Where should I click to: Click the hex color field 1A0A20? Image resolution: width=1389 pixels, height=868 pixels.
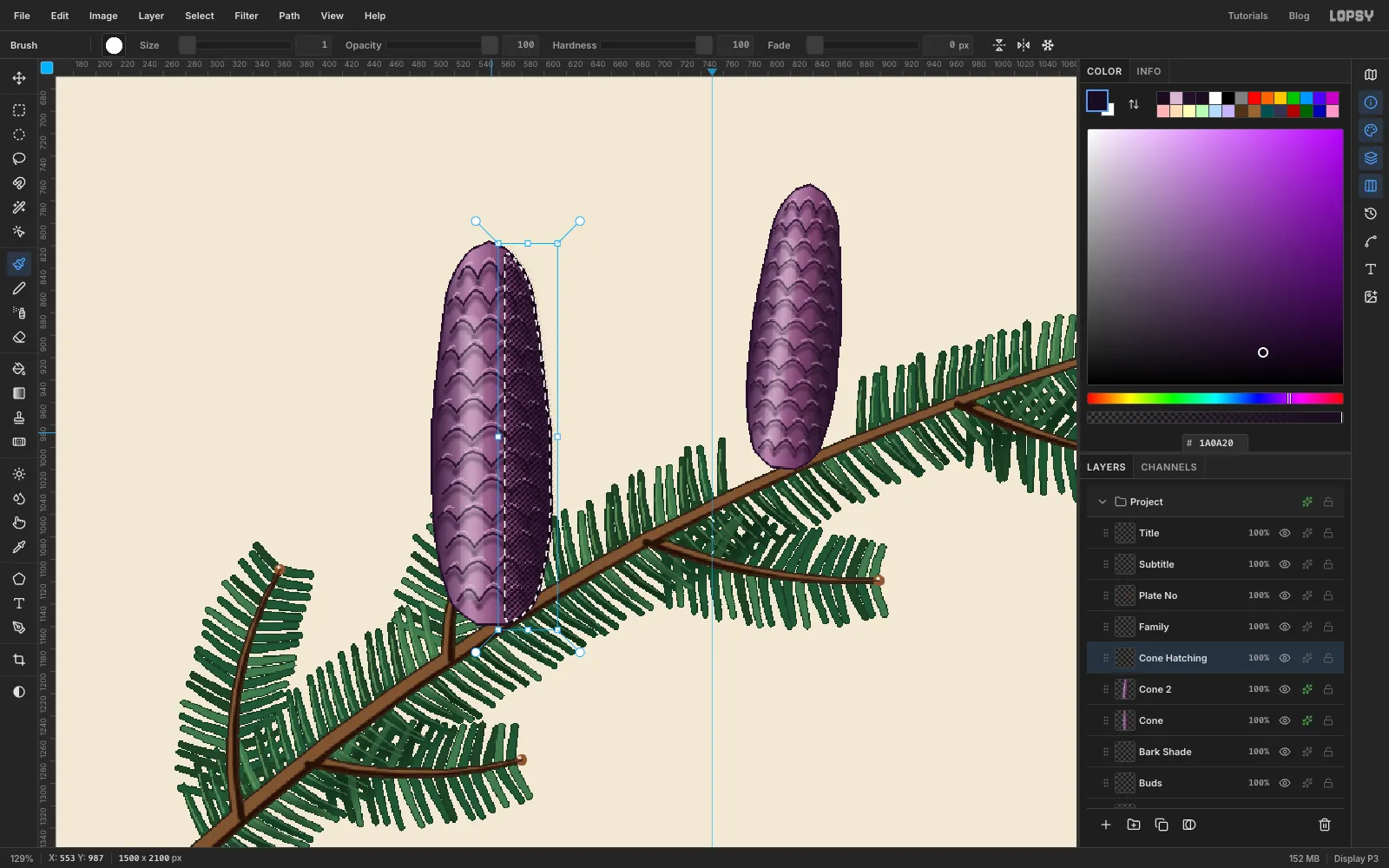[x=1215, y=443]
